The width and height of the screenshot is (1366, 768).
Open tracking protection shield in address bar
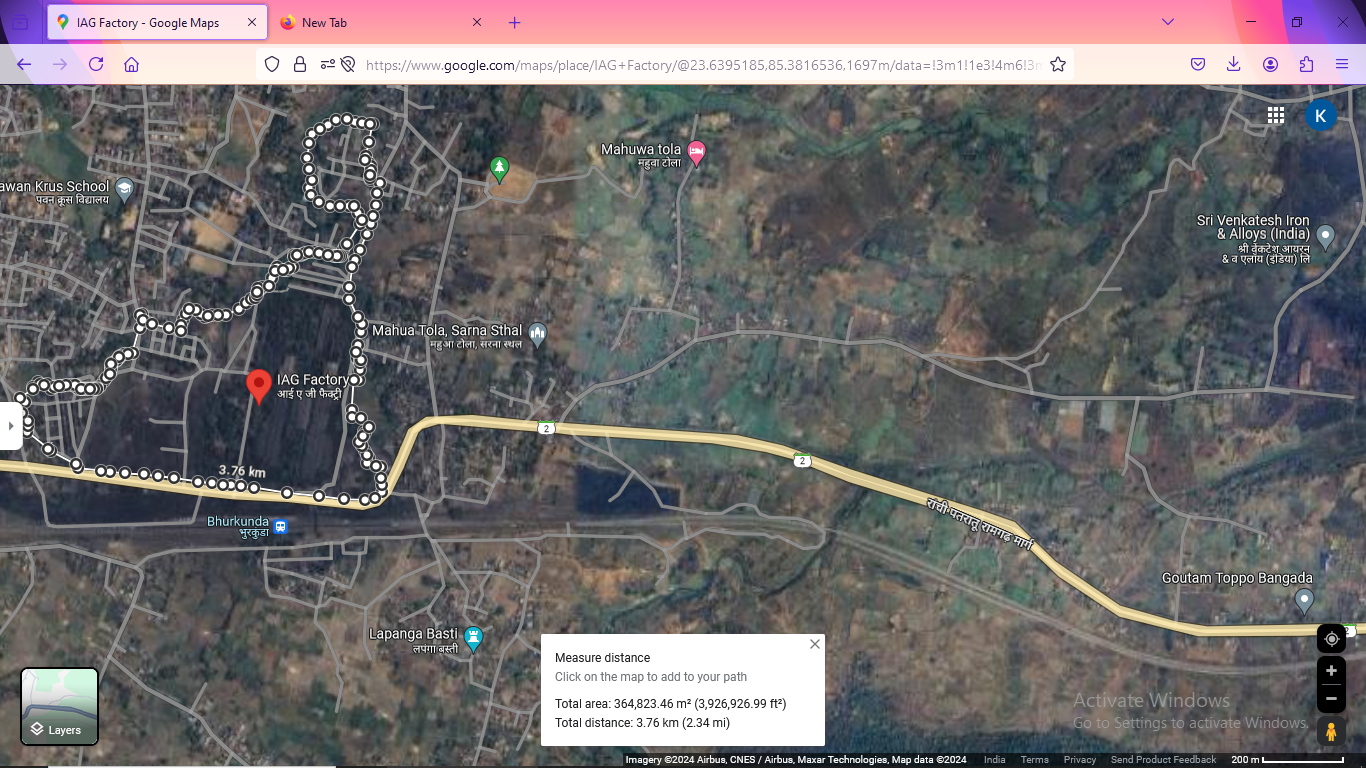272,64
